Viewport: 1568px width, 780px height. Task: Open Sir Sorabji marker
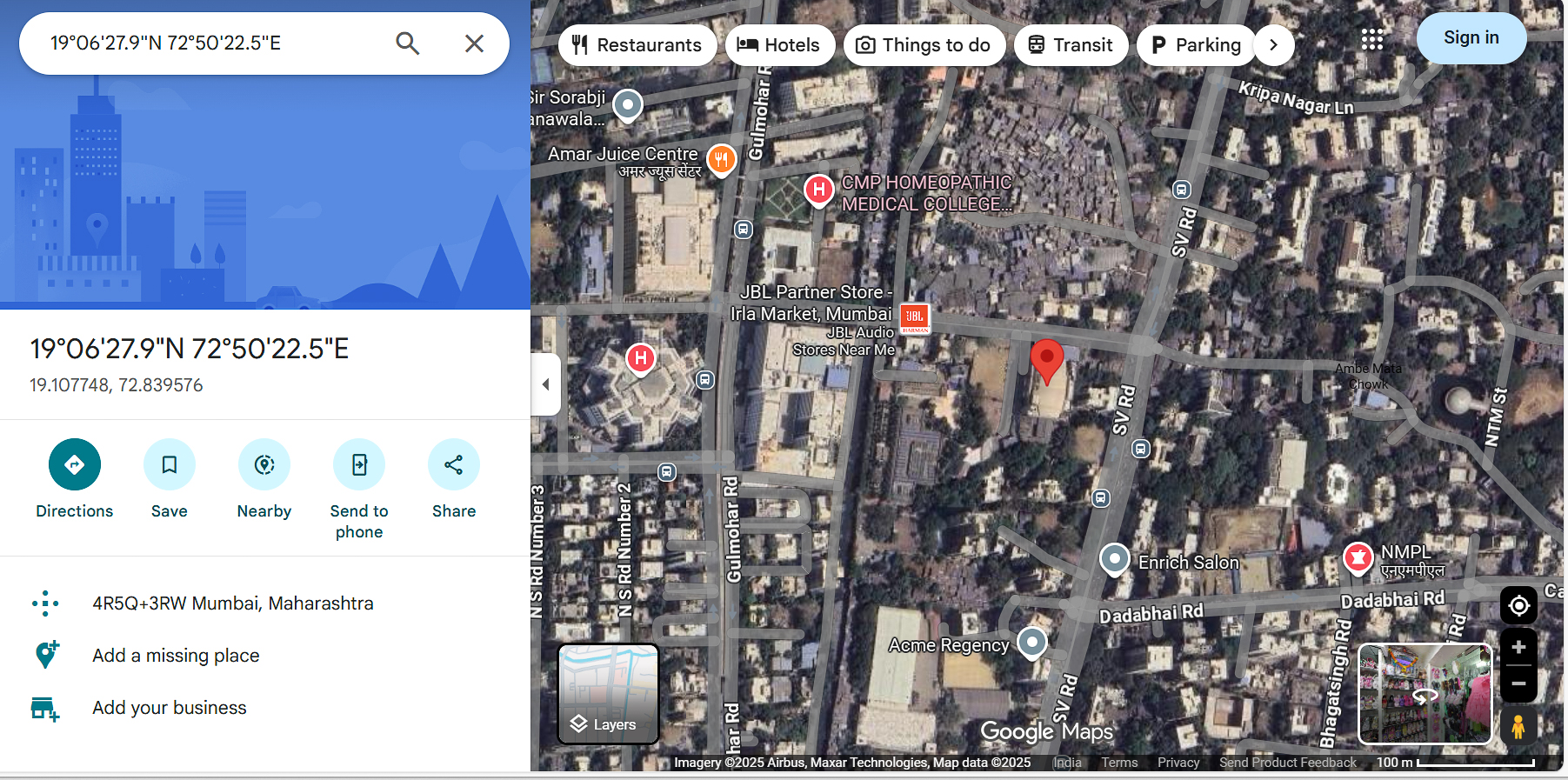pyautogui.click(x=627, y=106)
